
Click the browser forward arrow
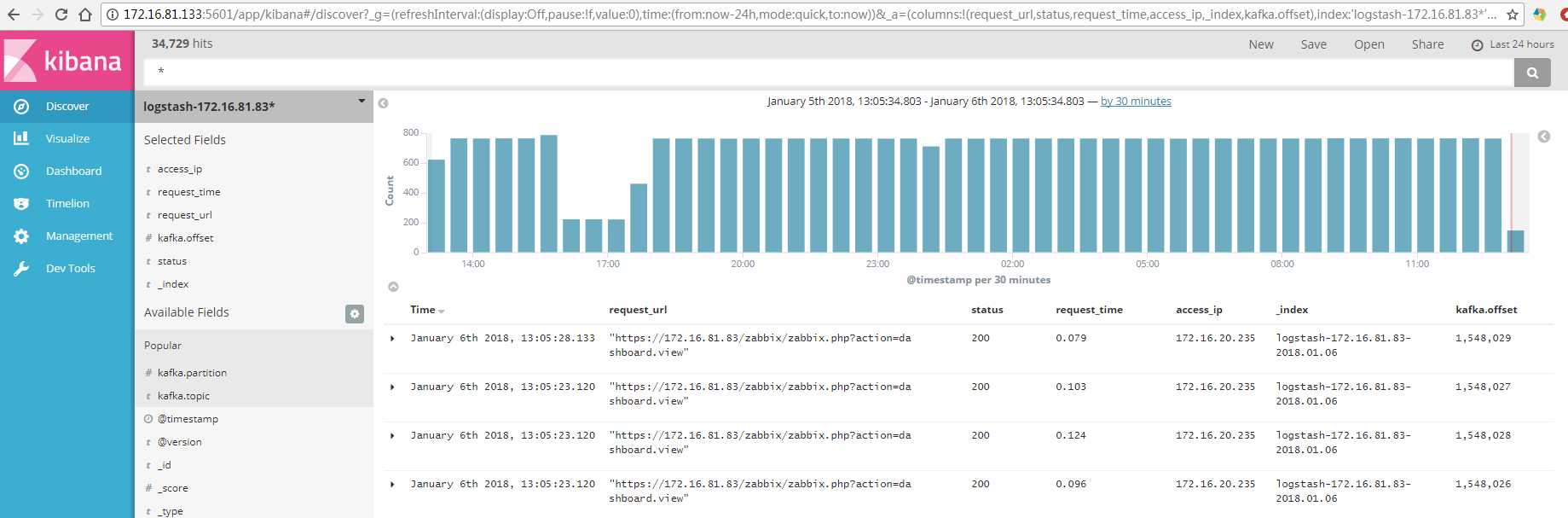(x=38, y=15)
